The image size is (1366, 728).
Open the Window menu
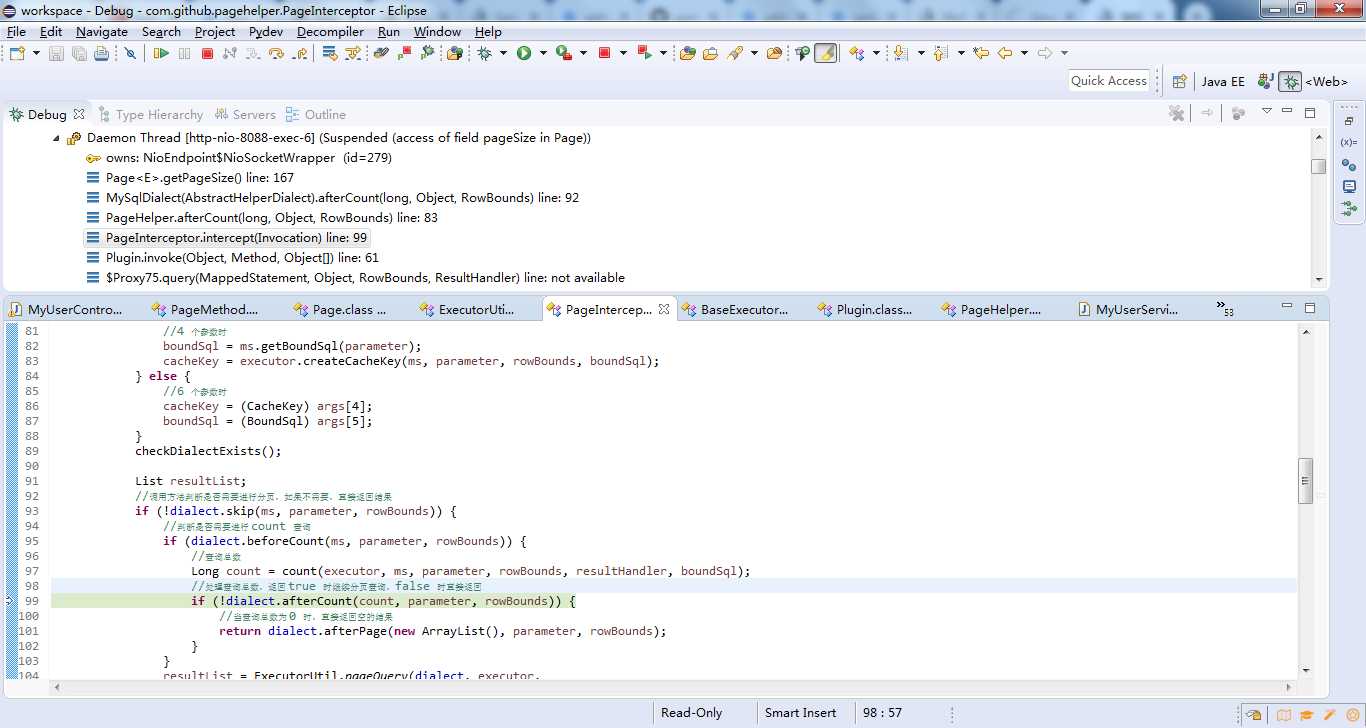pyautogui.click(x=437, y=31)
